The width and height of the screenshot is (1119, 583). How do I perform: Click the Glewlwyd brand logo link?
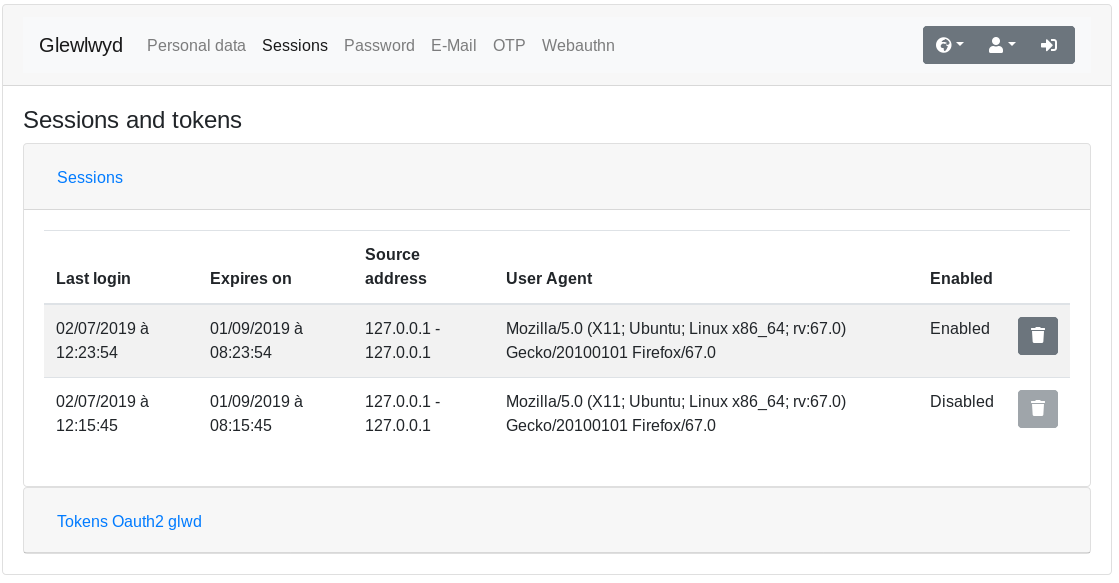[x=81, y=45]
